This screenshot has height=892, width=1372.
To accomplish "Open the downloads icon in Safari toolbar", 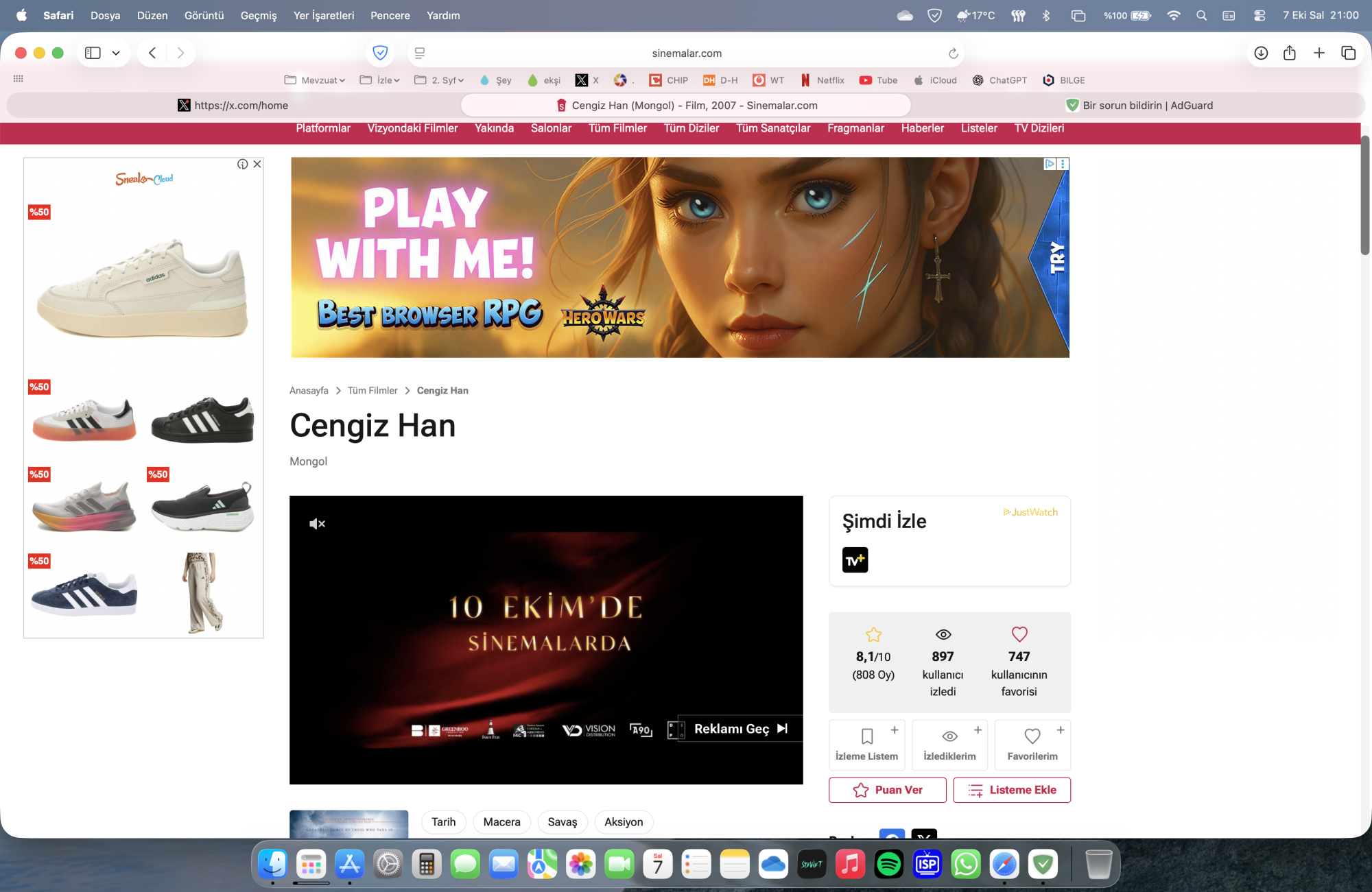I will coord(1261,53).
